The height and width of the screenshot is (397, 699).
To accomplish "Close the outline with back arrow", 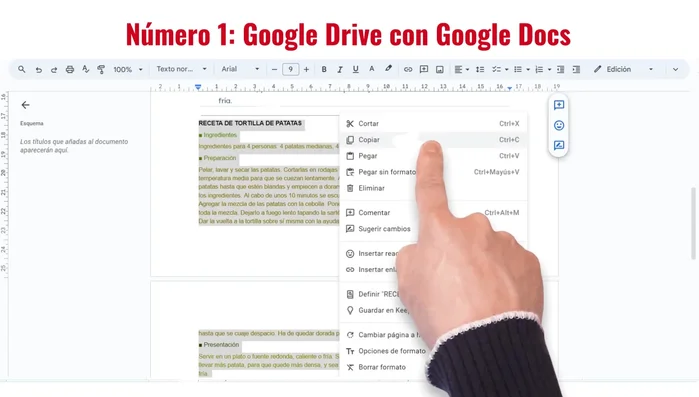I will tap(25, 105).
